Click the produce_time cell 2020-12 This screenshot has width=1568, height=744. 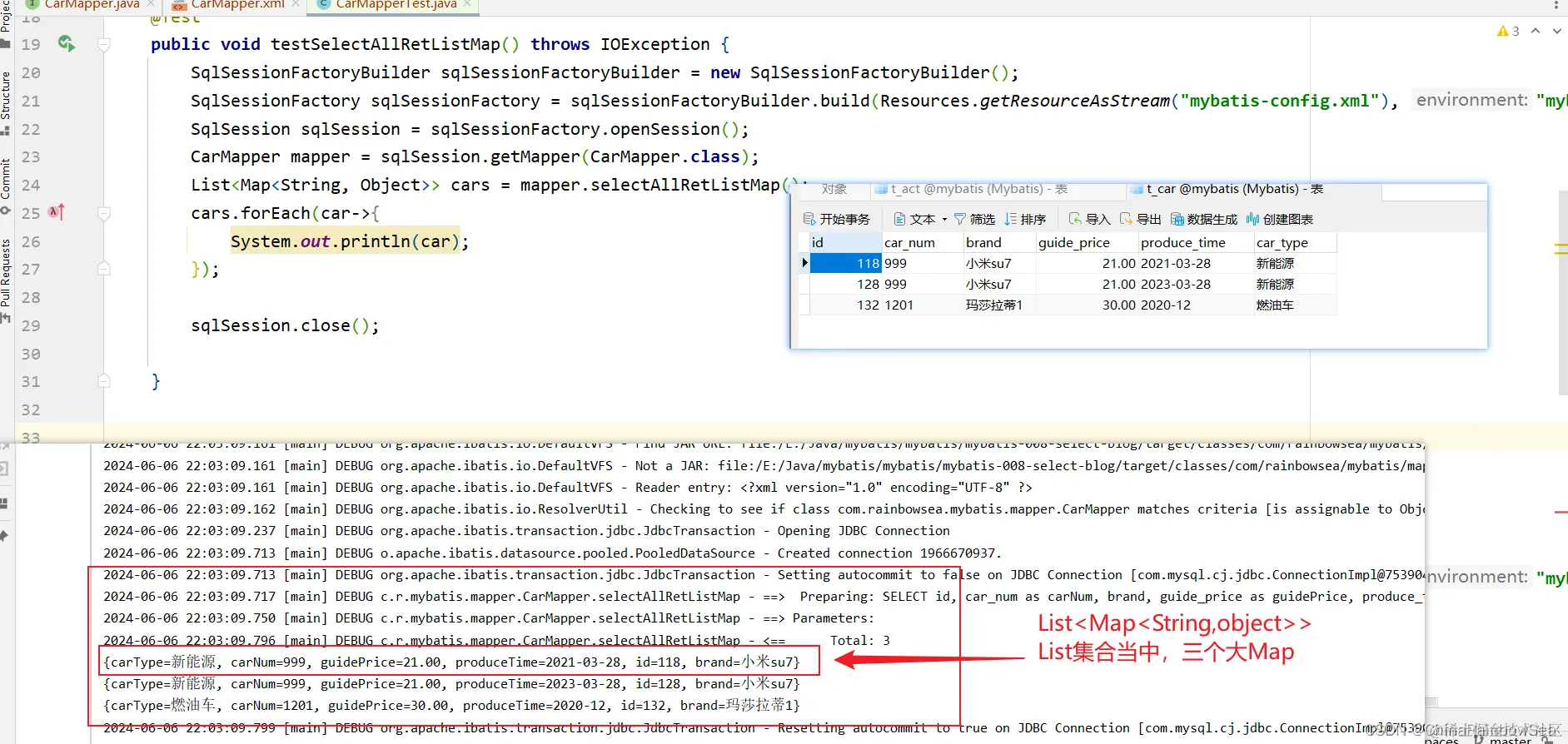click(1196, 305)
